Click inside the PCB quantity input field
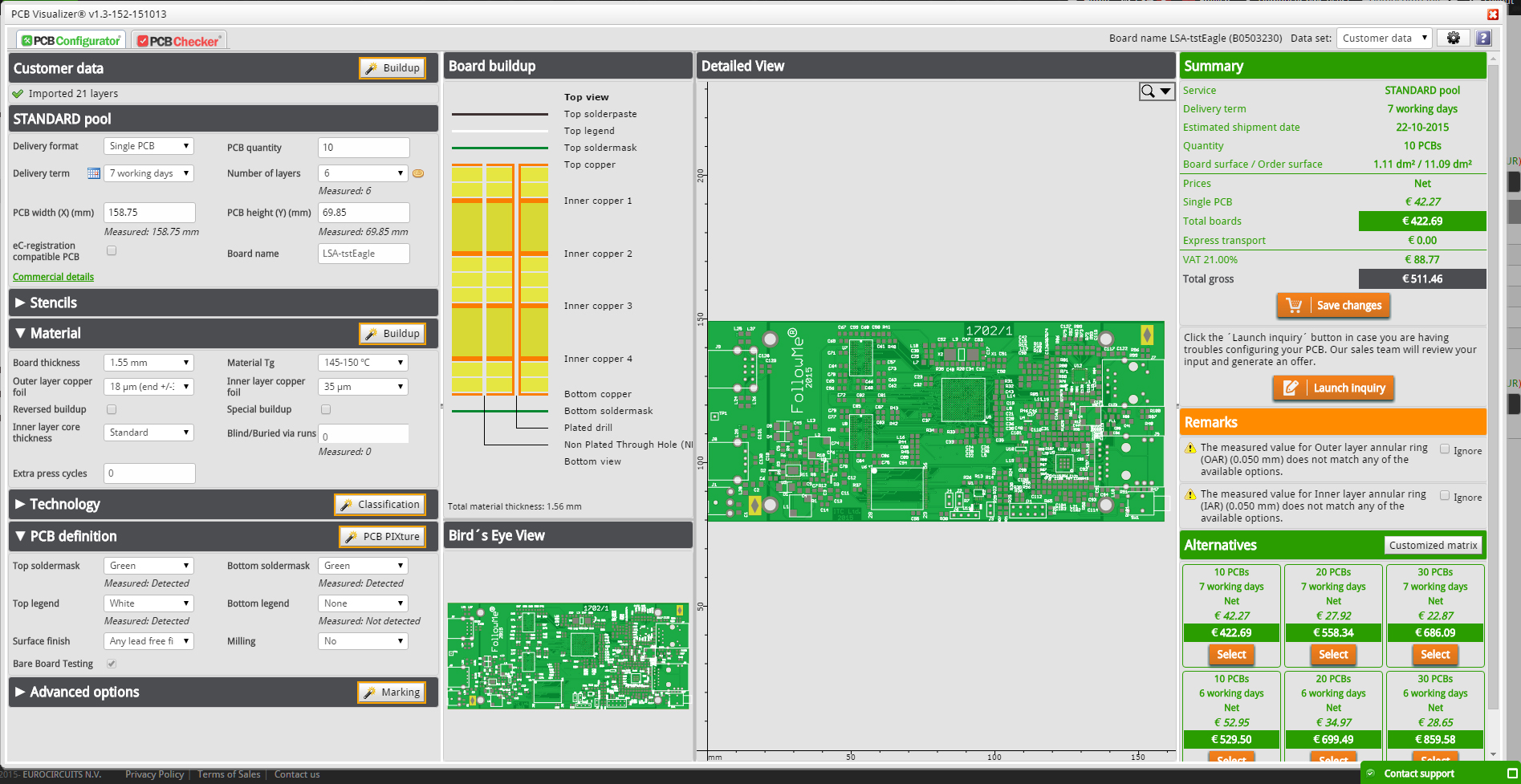Viewport: 1521px width, 784px height. coord(363,147)
